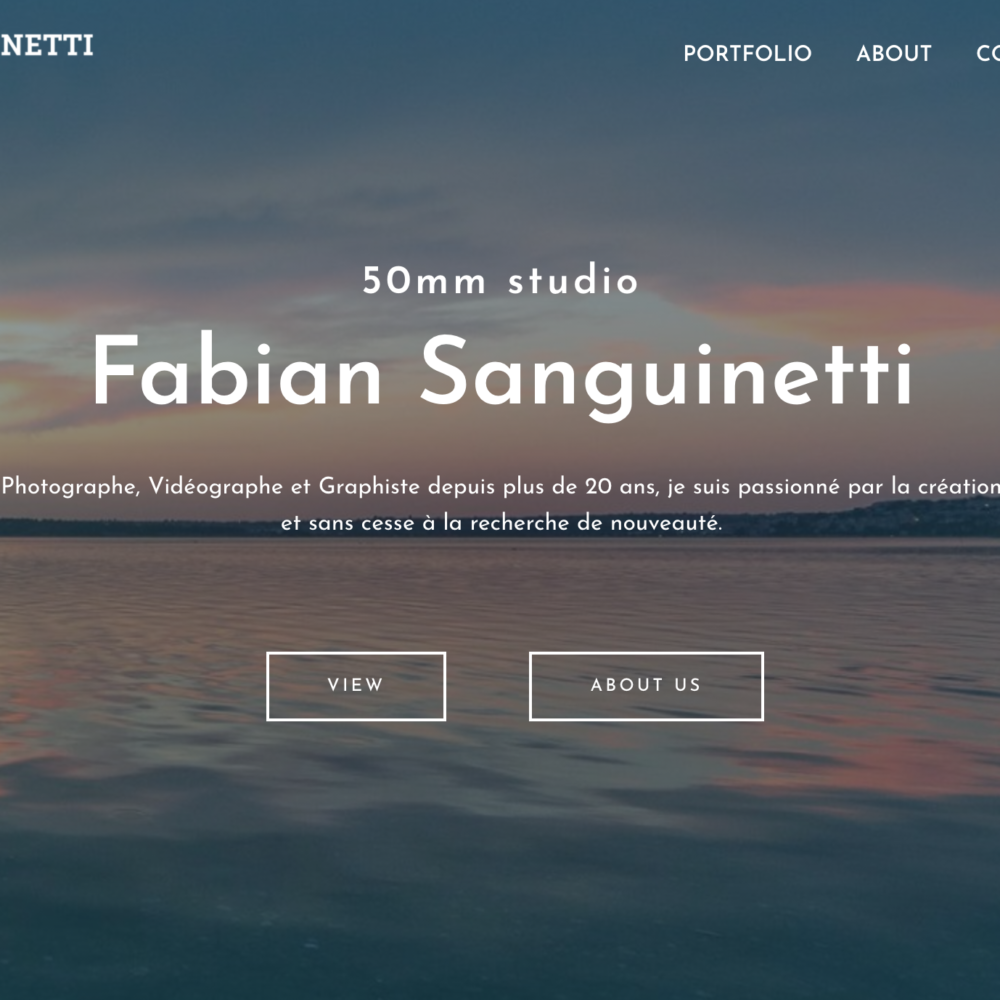Go to the ABOUT page in the navbar

[893, 53]
